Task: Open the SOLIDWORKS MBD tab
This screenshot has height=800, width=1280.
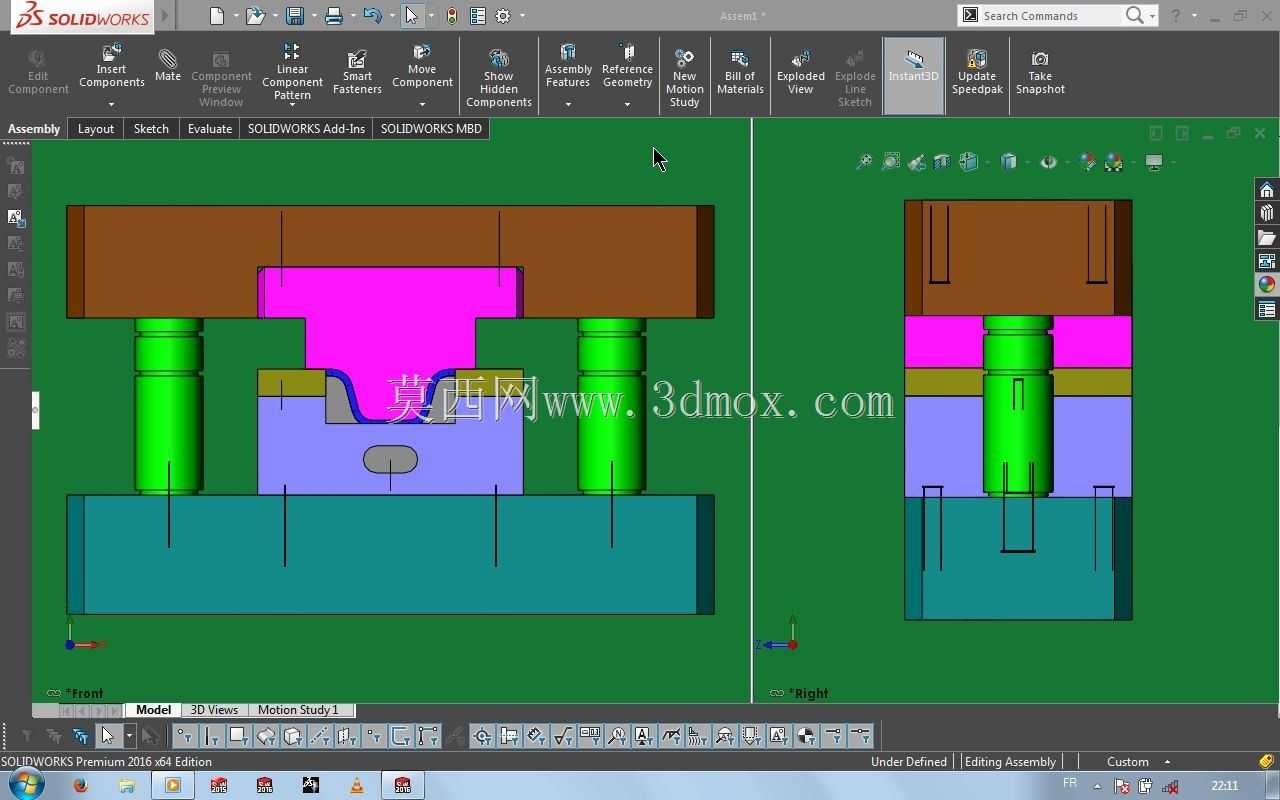Action: (431, 128)
